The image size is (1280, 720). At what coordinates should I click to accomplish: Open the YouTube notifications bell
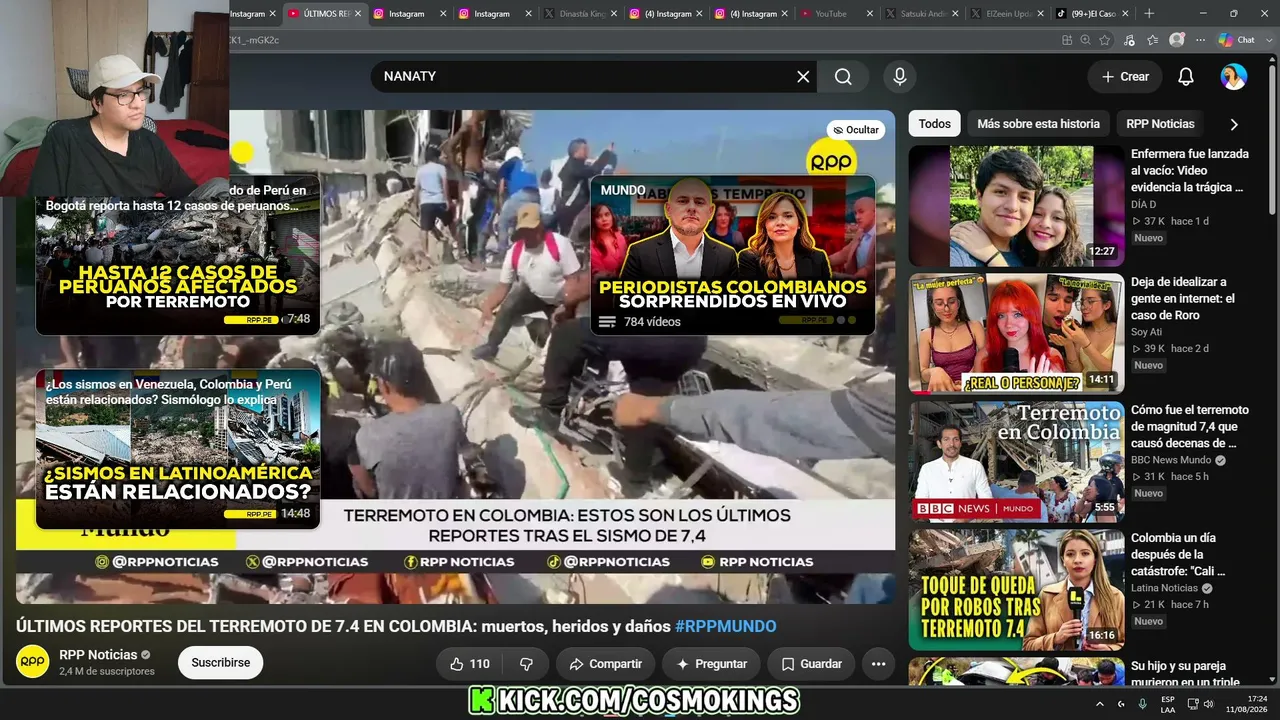tap(1186, 77)
